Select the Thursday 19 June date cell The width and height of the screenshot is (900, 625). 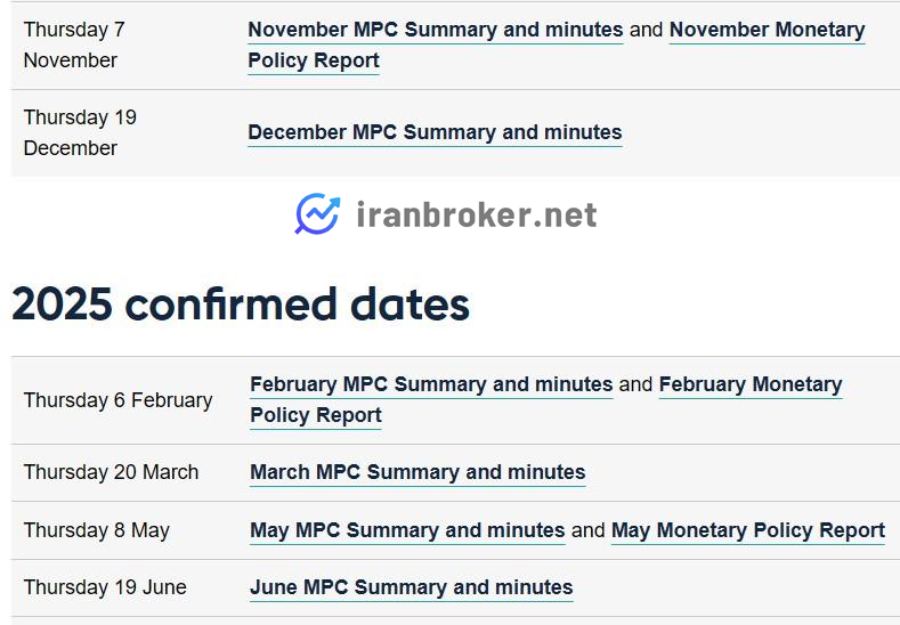click(x=105, y=588)
